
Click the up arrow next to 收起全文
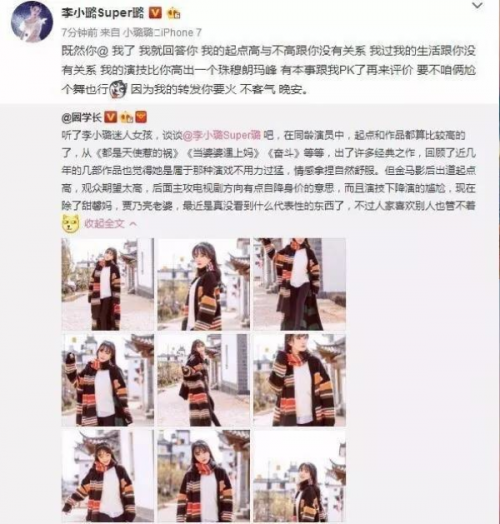click(133, 224)
